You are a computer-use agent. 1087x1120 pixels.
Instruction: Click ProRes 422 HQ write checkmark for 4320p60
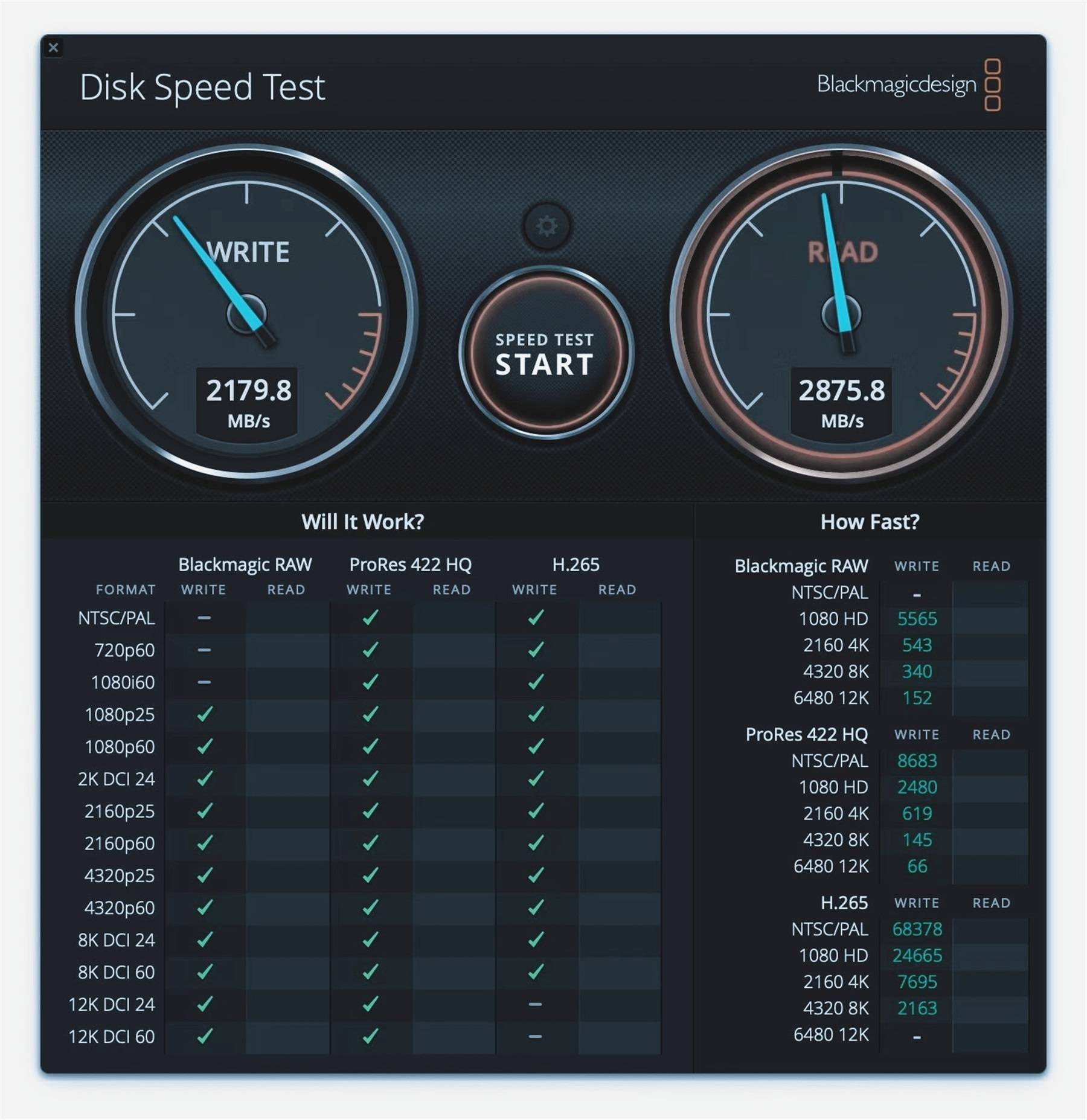pyautogui.click(x=370, y=907)
